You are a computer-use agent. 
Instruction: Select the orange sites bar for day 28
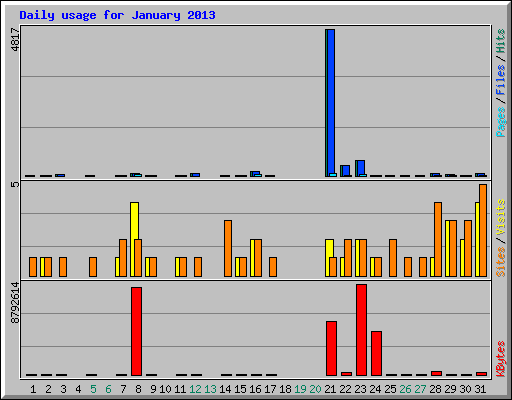tap(438, 239)
